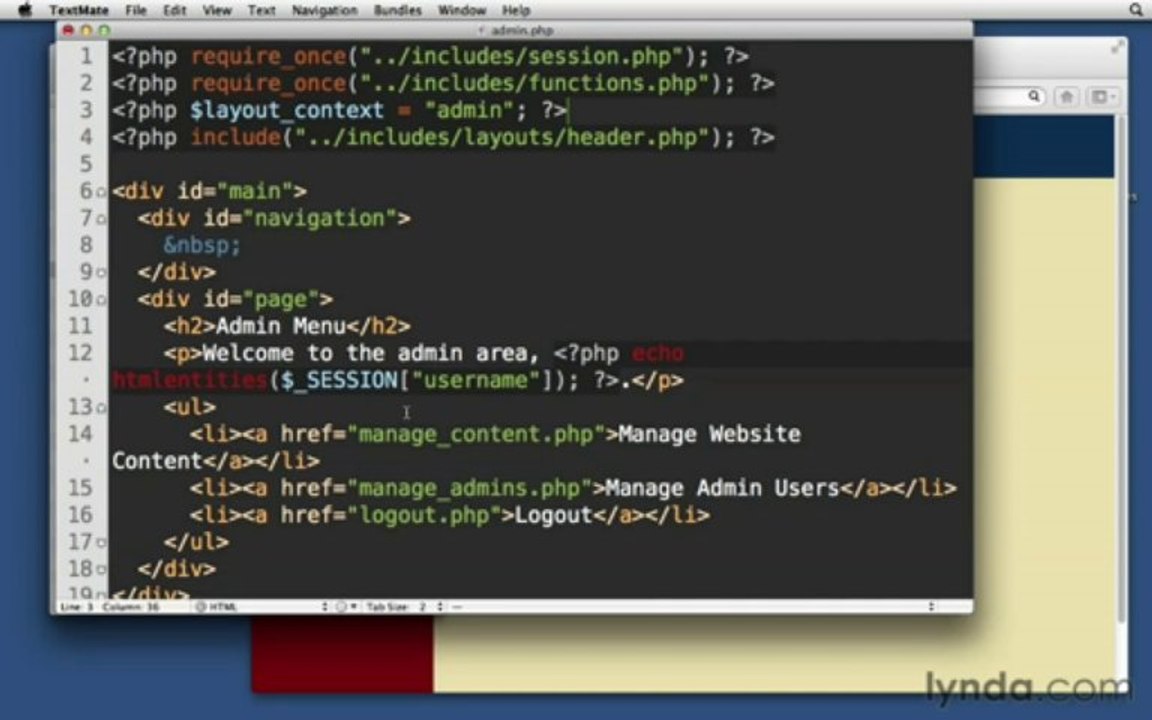Viewport: 1152px width, 720px height.
Task: Open the Edit menu
Action: point(174,10)
